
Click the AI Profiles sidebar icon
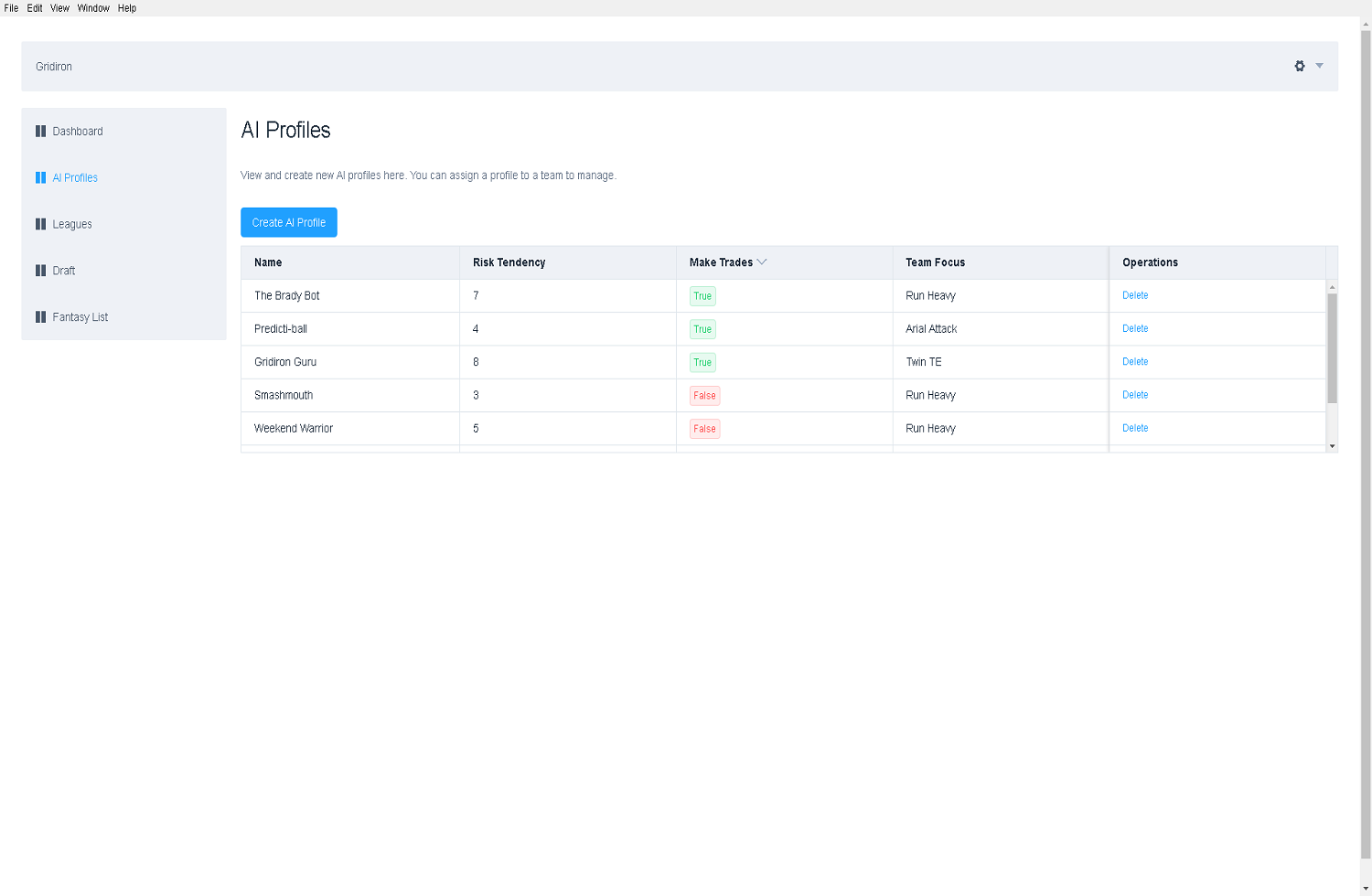[x=40, y=178]
